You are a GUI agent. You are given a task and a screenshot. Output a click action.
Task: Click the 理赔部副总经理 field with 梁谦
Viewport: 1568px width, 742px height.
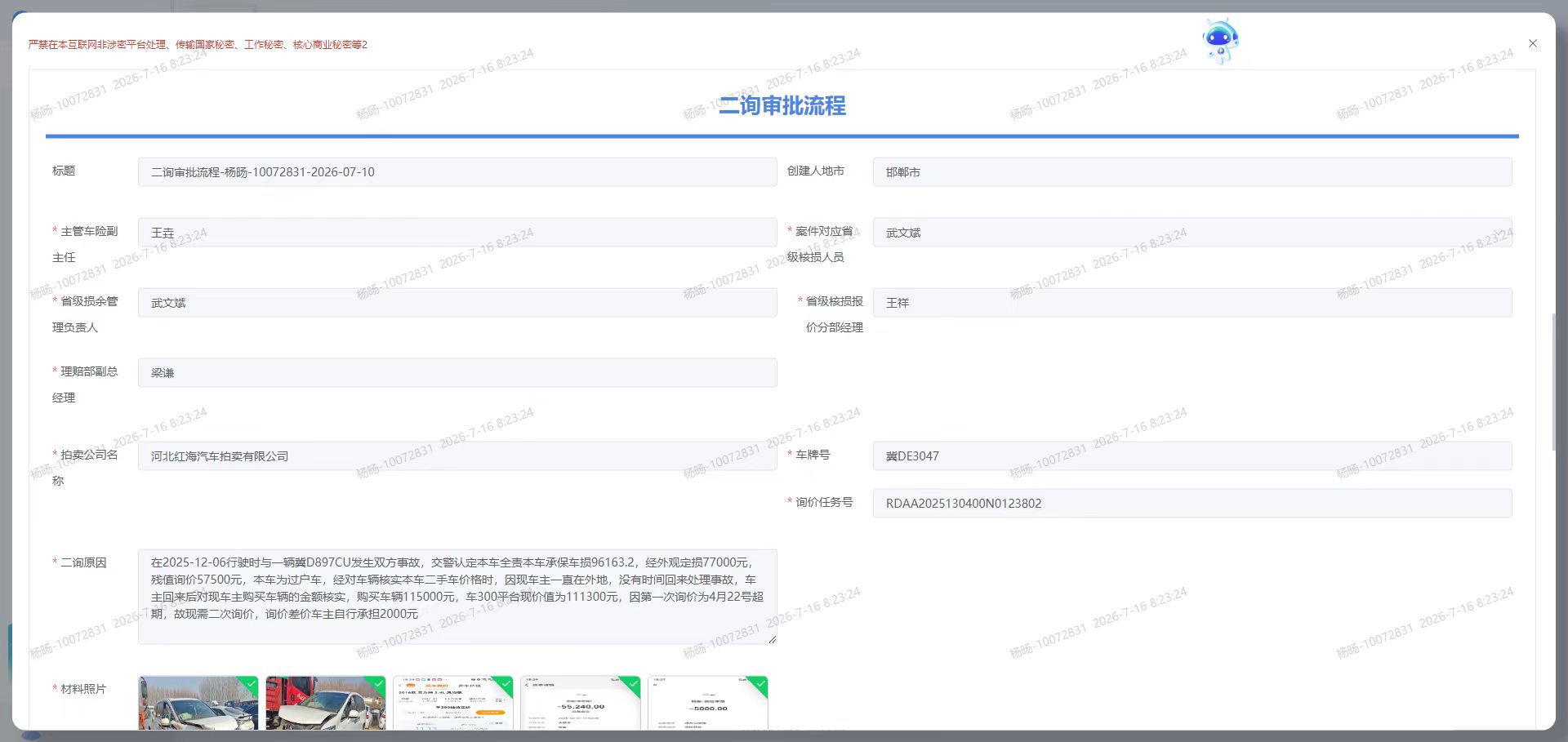click(457, 373)
